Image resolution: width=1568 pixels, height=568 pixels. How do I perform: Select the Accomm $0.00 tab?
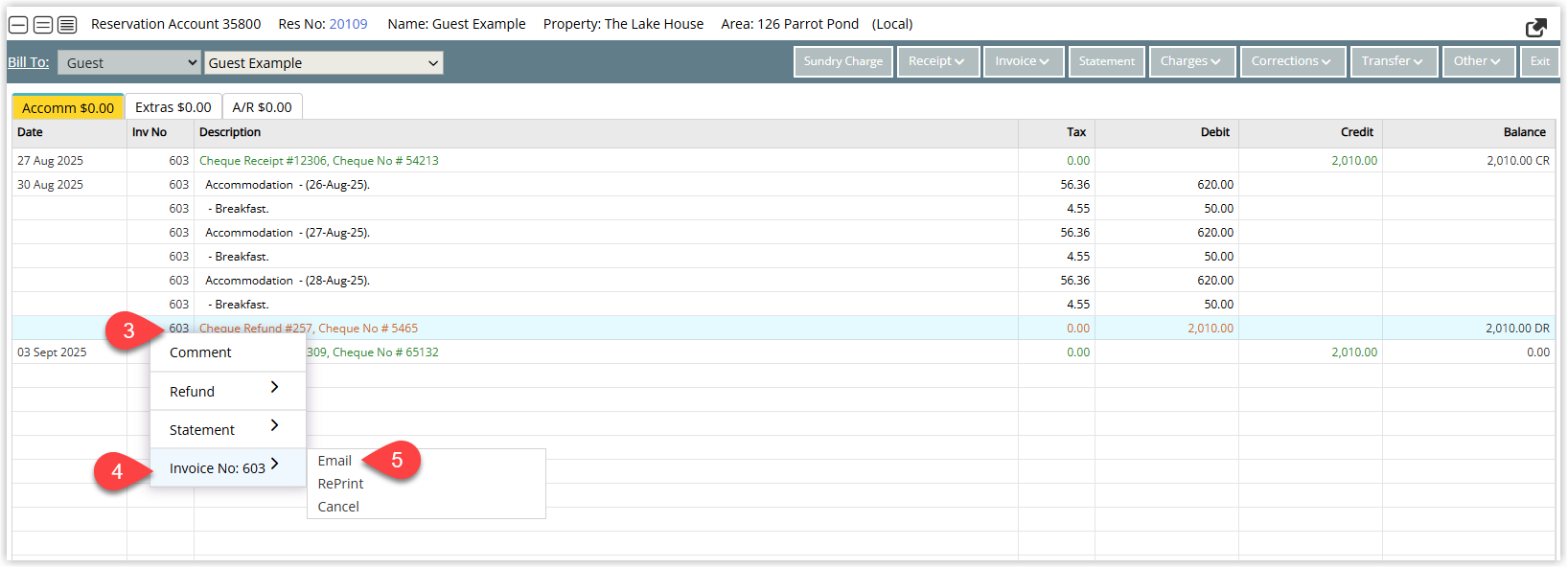click(68, 107)
